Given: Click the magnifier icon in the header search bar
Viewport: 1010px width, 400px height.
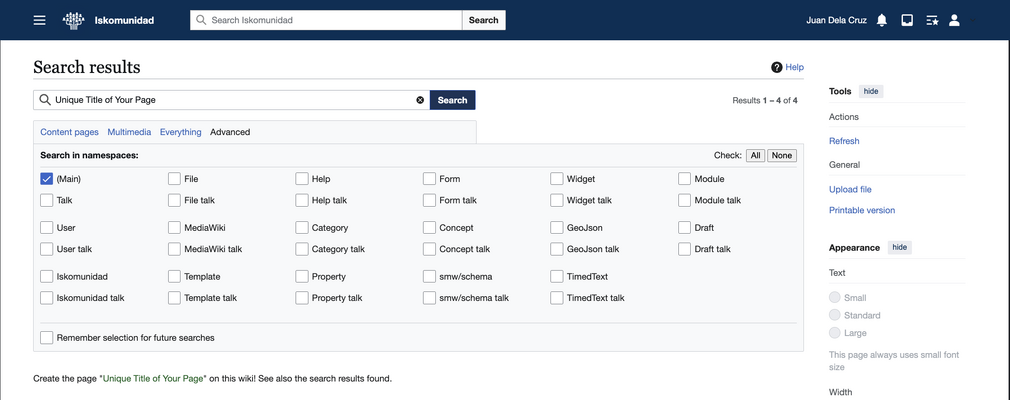Looking at the screenshot, I should 202,20.
